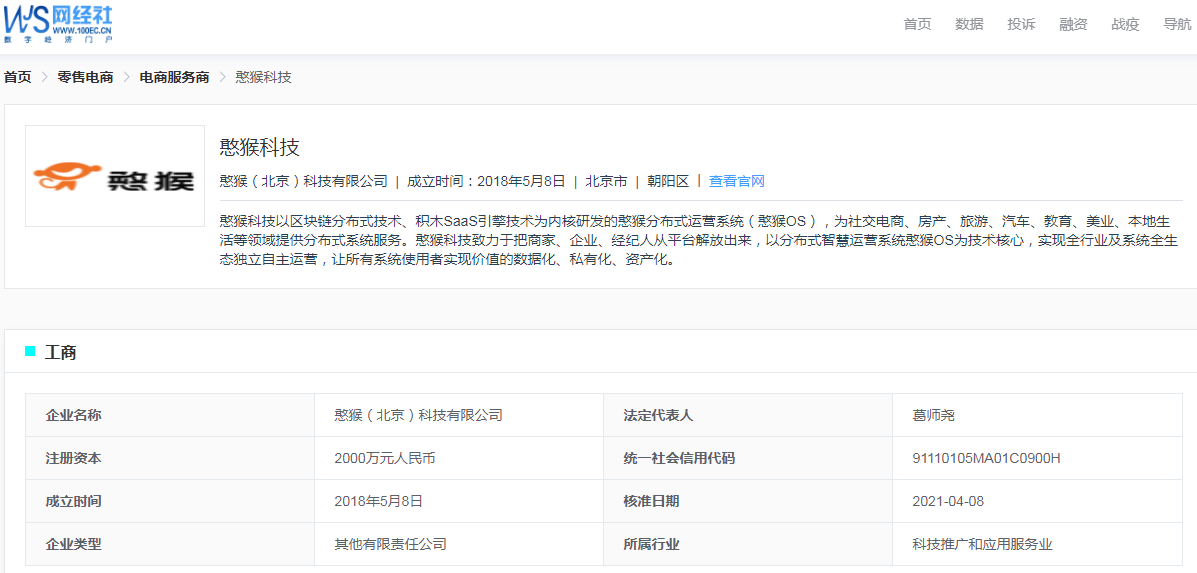This screenshot has width=1197, height=573.
Task: Open the 数据 nav menu item
Action: coord(970,24)
